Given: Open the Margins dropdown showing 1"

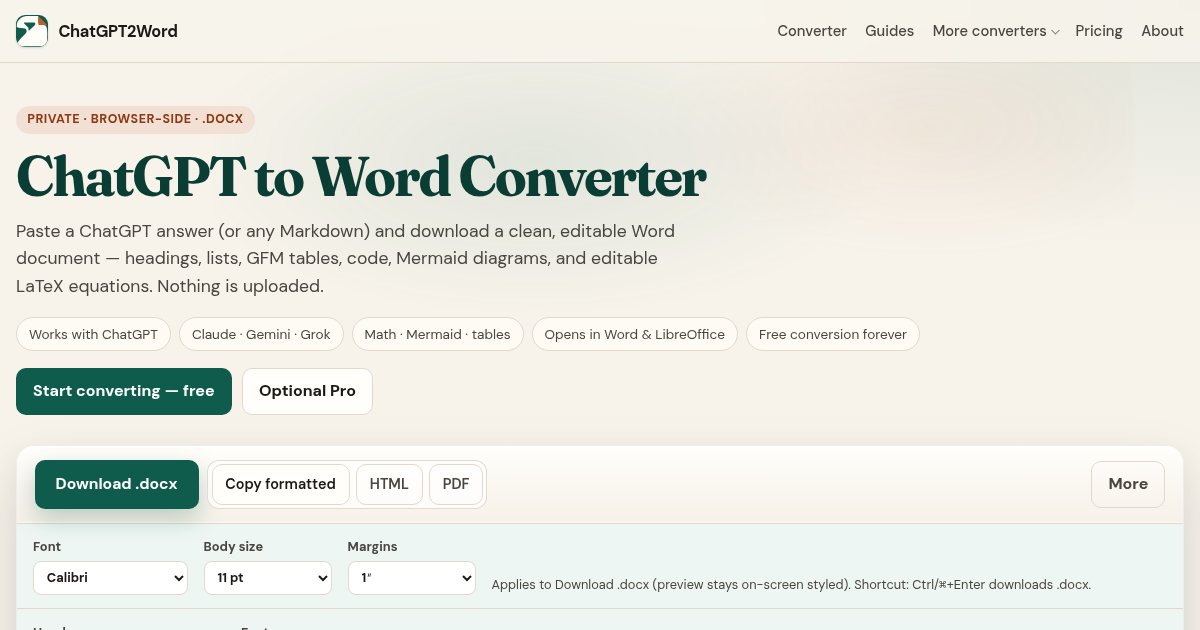Looking at the screenshot, I should (x=412, y=578).
